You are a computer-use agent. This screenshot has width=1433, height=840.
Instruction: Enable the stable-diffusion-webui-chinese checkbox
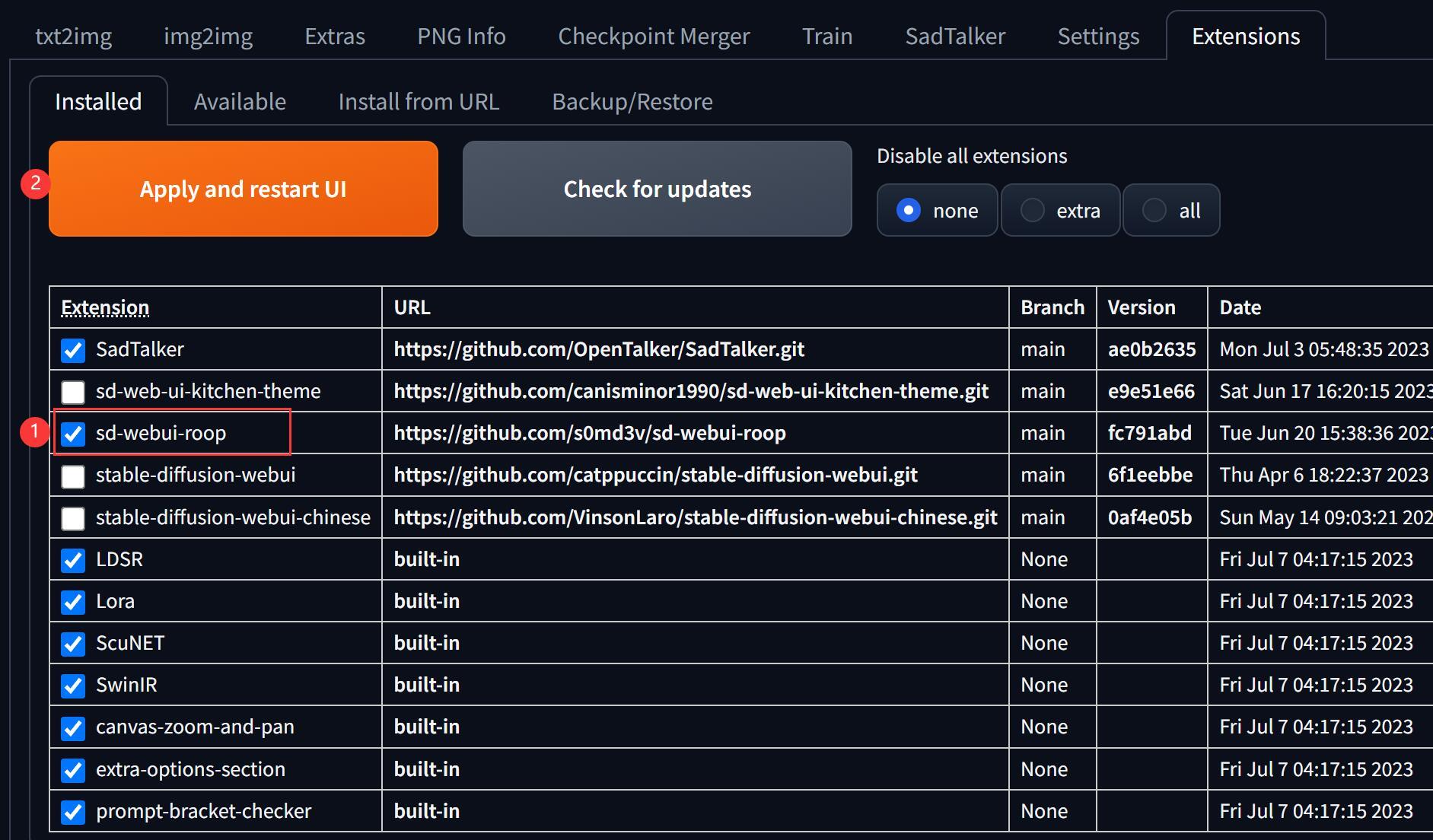[73, 518]
